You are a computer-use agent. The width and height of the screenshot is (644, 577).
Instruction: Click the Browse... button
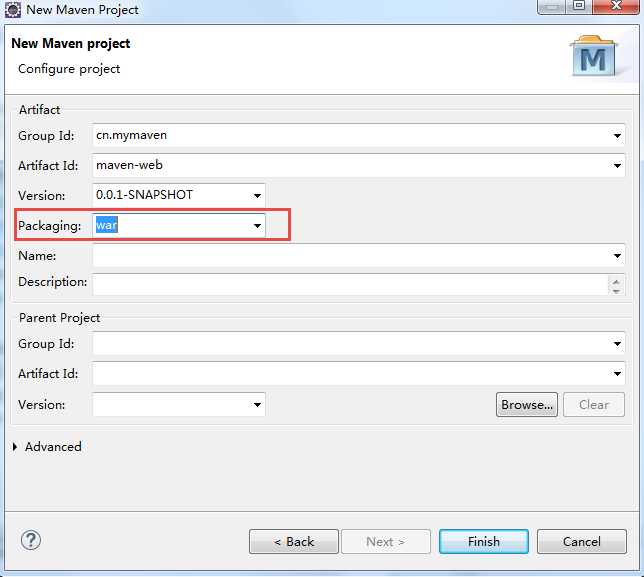point(527,405)
